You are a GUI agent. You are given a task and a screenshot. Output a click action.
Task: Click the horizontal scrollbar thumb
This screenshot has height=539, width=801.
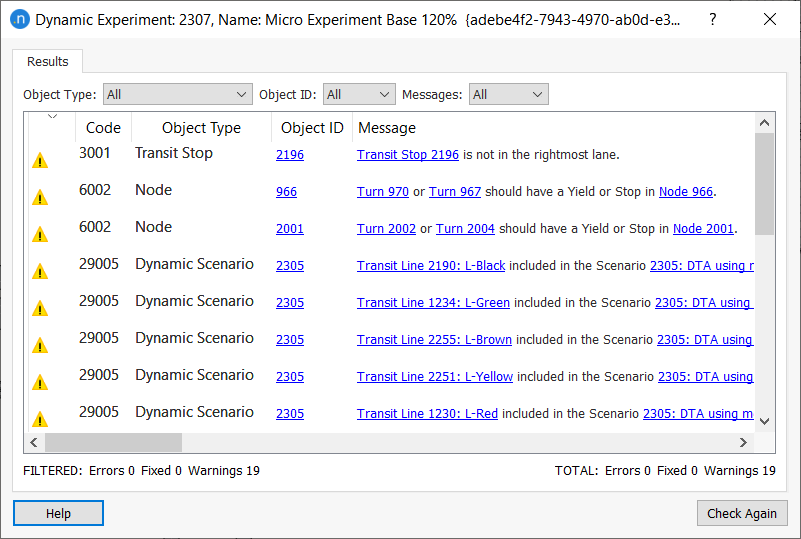(x=113, y=442)
